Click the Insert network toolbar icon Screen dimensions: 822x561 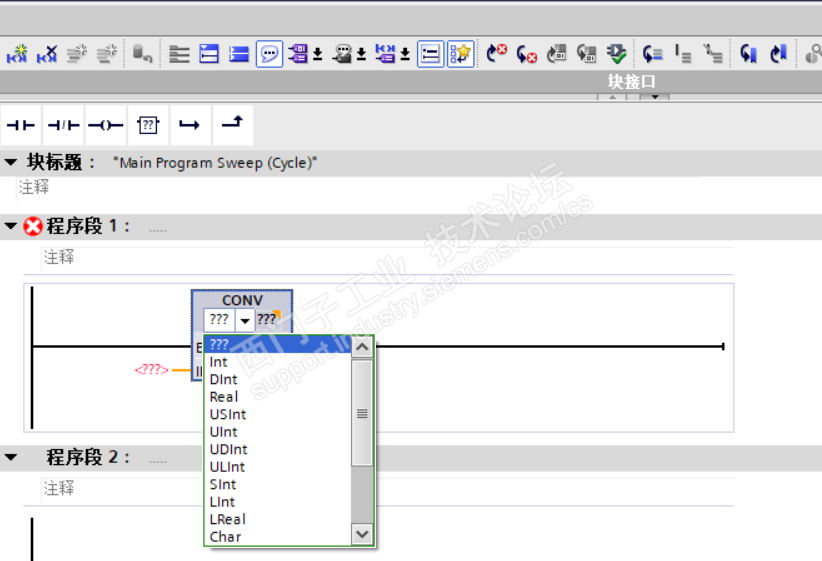(x=17, y=53)
